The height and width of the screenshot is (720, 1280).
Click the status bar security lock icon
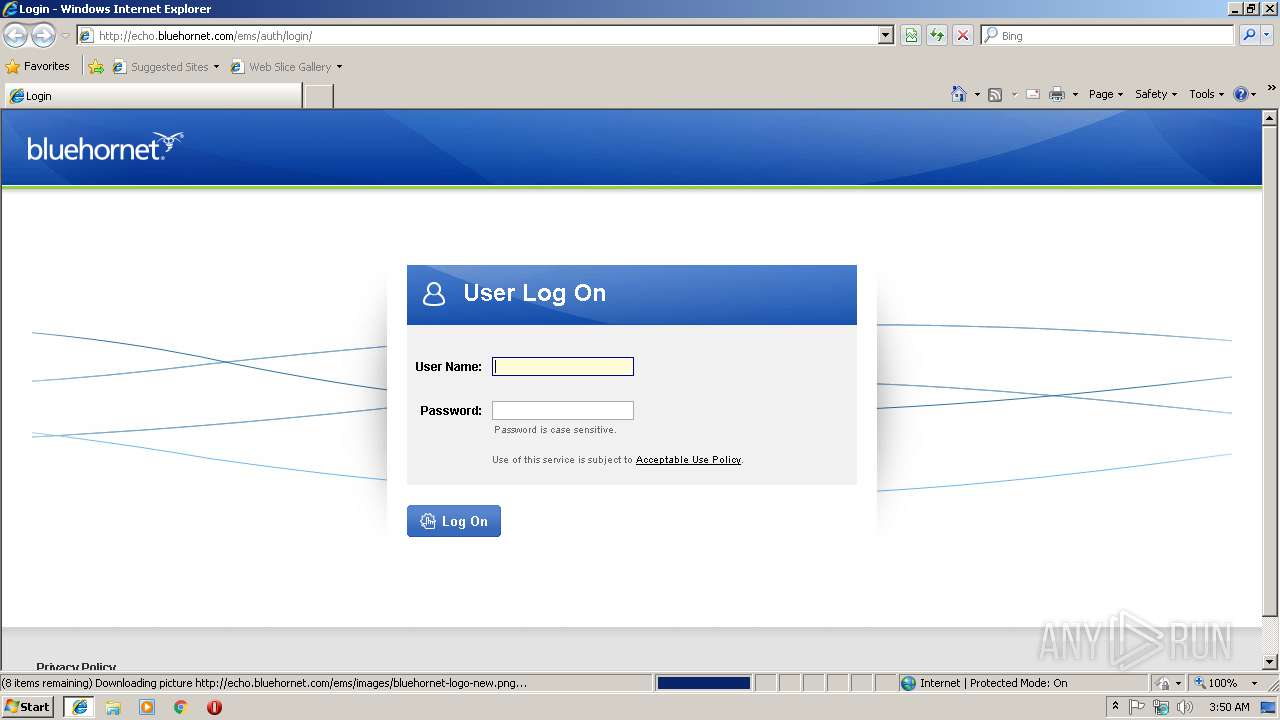(x=1162, y=683)
